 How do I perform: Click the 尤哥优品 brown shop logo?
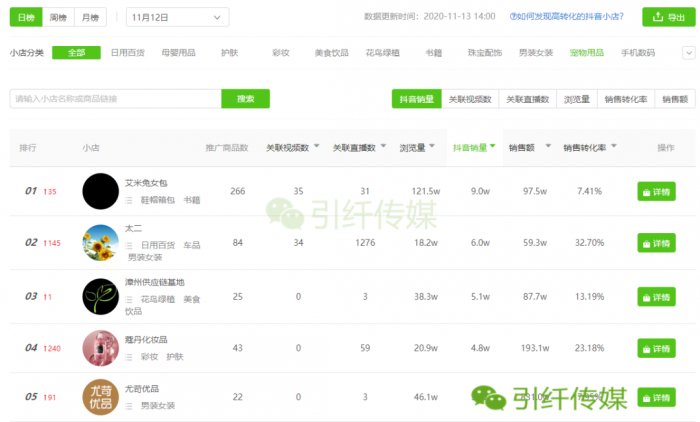(100, 397)
